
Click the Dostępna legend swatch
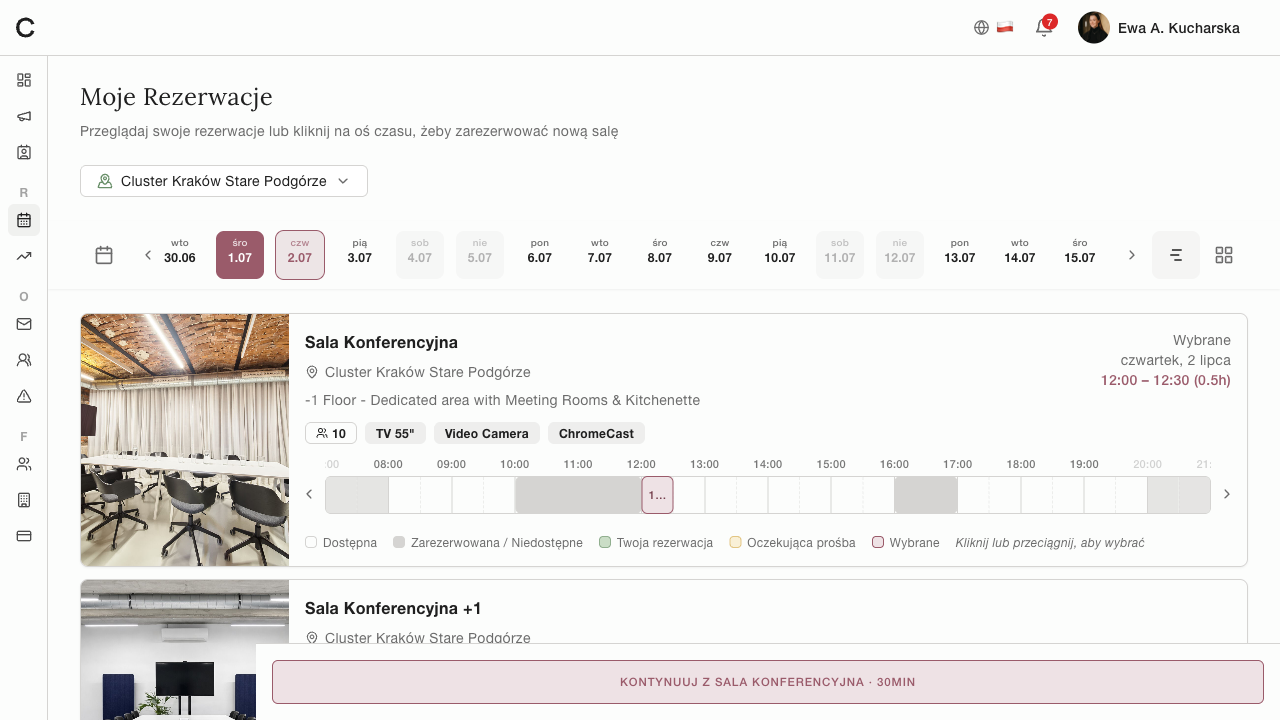click(311, 542)
